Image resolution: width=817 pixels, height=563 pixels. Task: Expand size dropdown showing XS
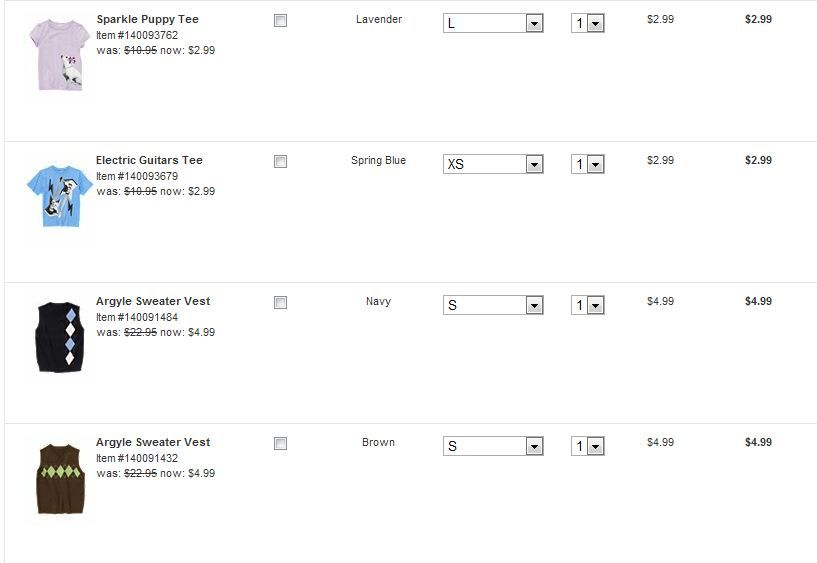click(493, 164)
